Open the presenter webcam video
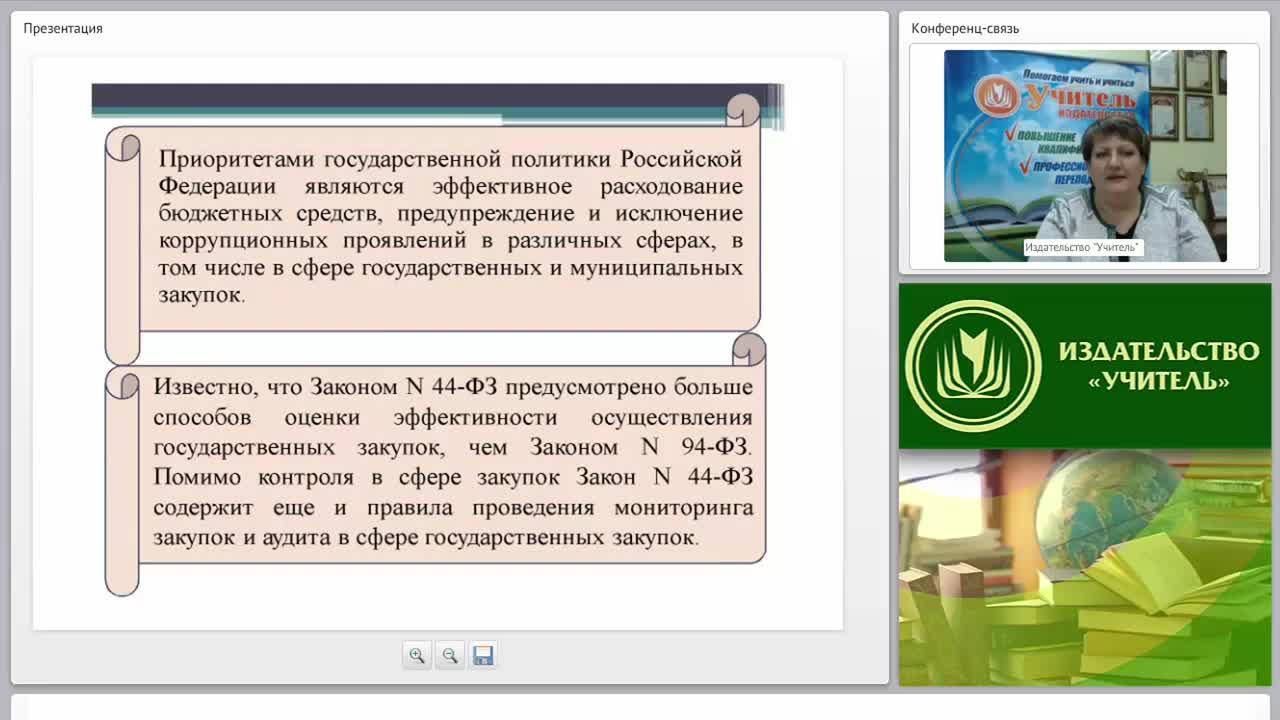The height and width of the screenshot is (720, 1280). click(1085, 156)
